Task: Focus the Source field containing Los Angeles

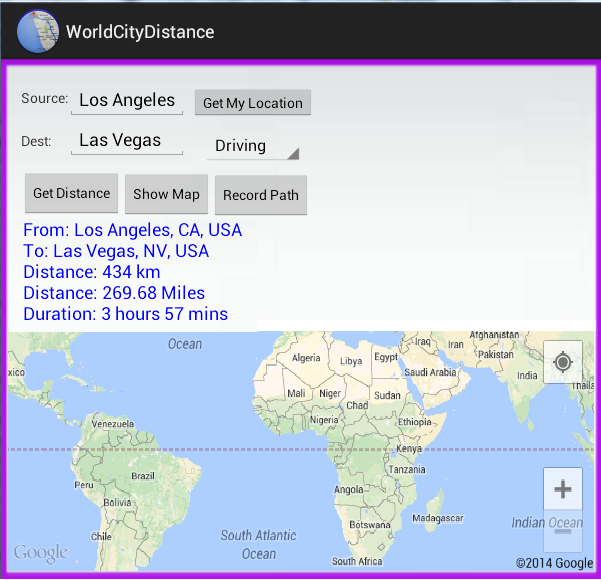Action: pos(127,100)
